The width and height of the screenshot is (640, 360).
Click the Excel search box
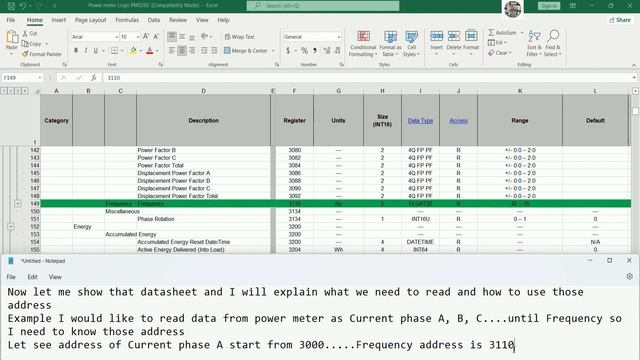click(x=323, y=6)
